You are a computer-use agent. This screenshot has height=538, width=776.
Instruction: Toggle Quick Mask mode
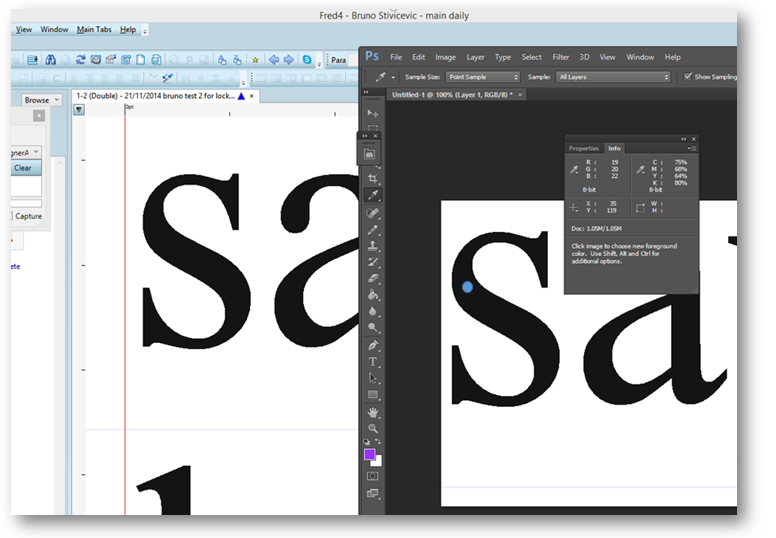(x=373, y=476)
